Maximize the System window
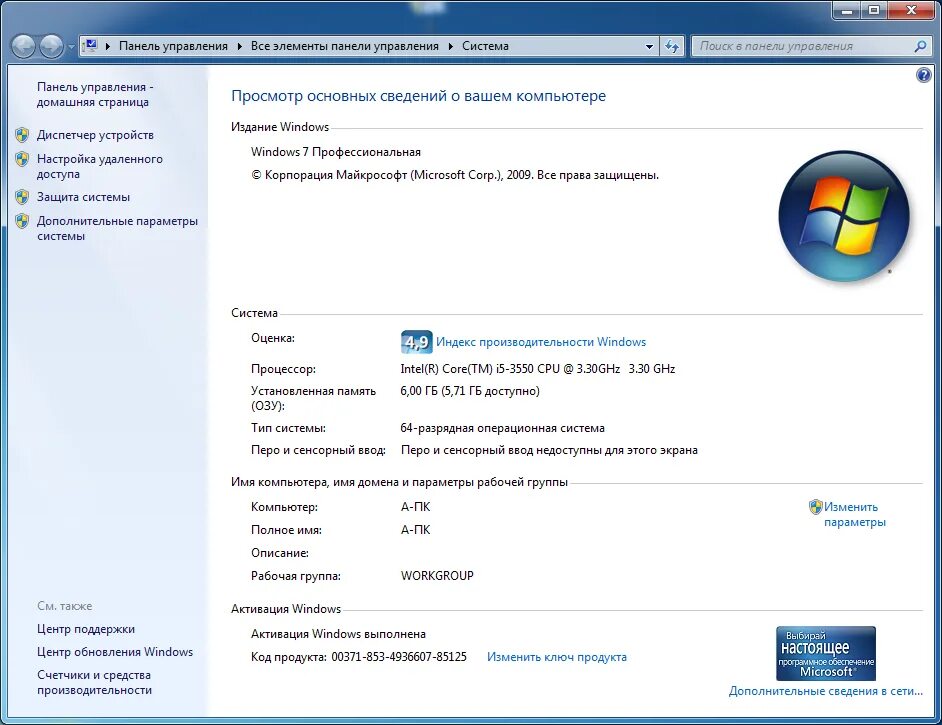Screen dimensions: 942x725 [x=874, y=10]
